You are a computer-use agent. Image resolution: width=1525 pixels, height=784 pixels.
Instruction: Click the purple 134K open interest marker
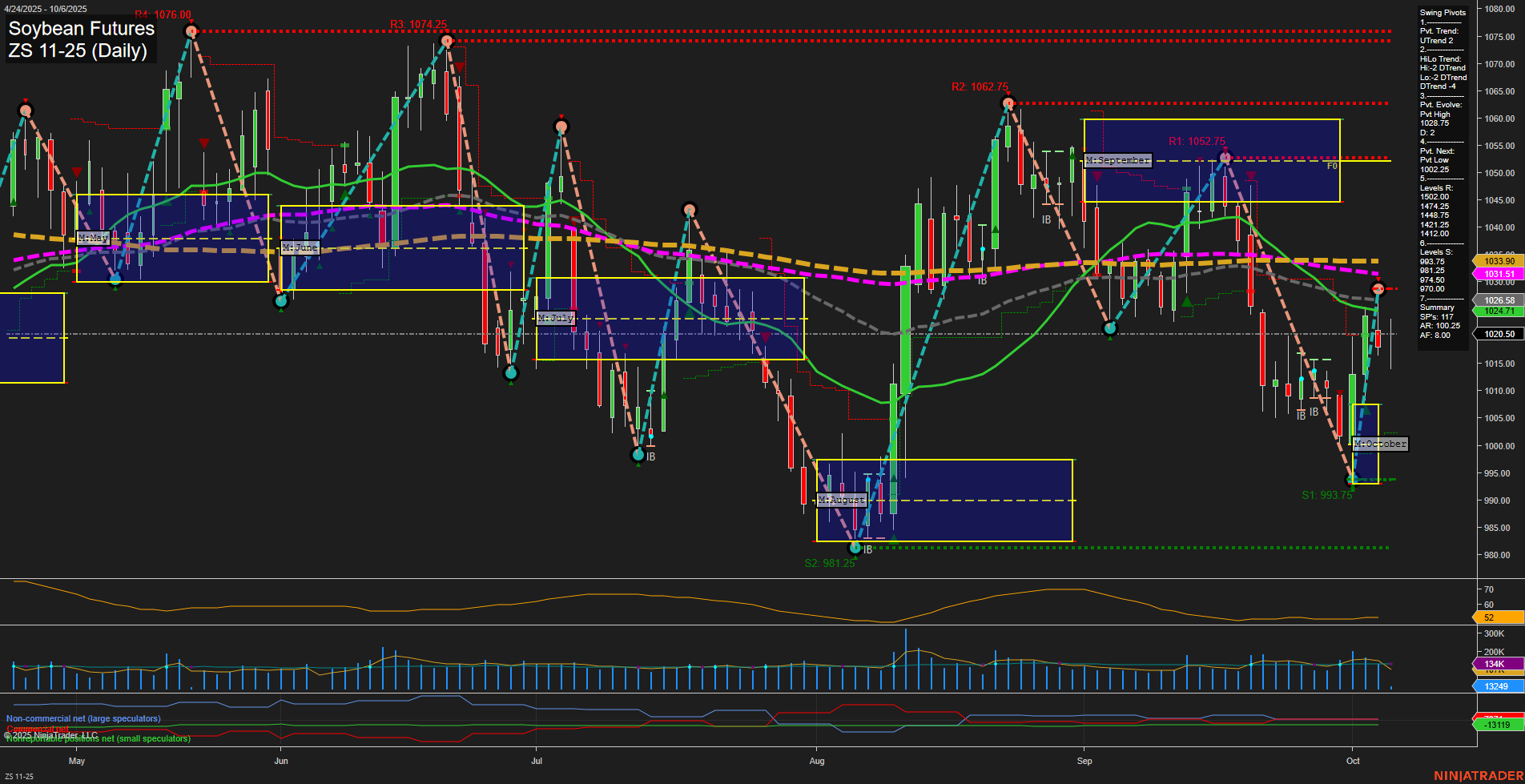point(1495,664)
